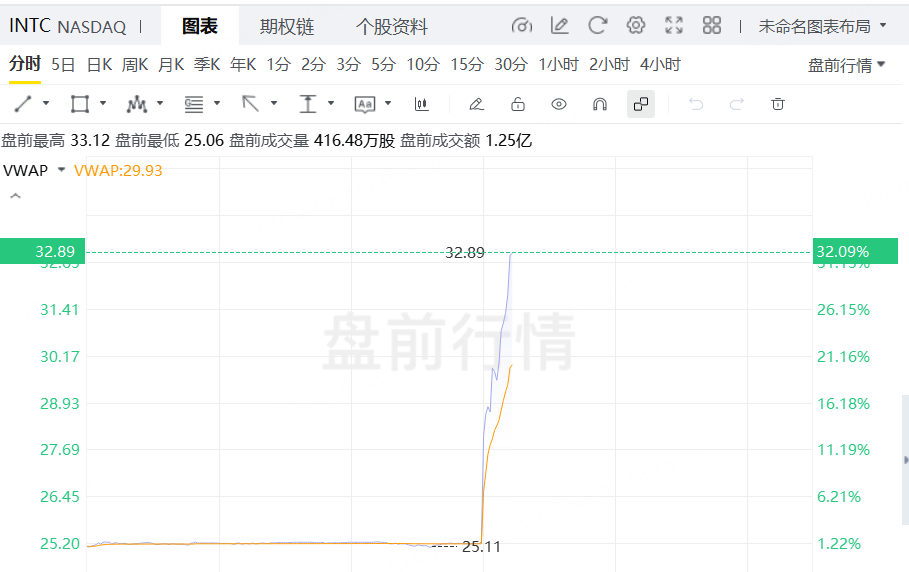
Task: Select the 5日 timeframe
Action: point(63,64)
